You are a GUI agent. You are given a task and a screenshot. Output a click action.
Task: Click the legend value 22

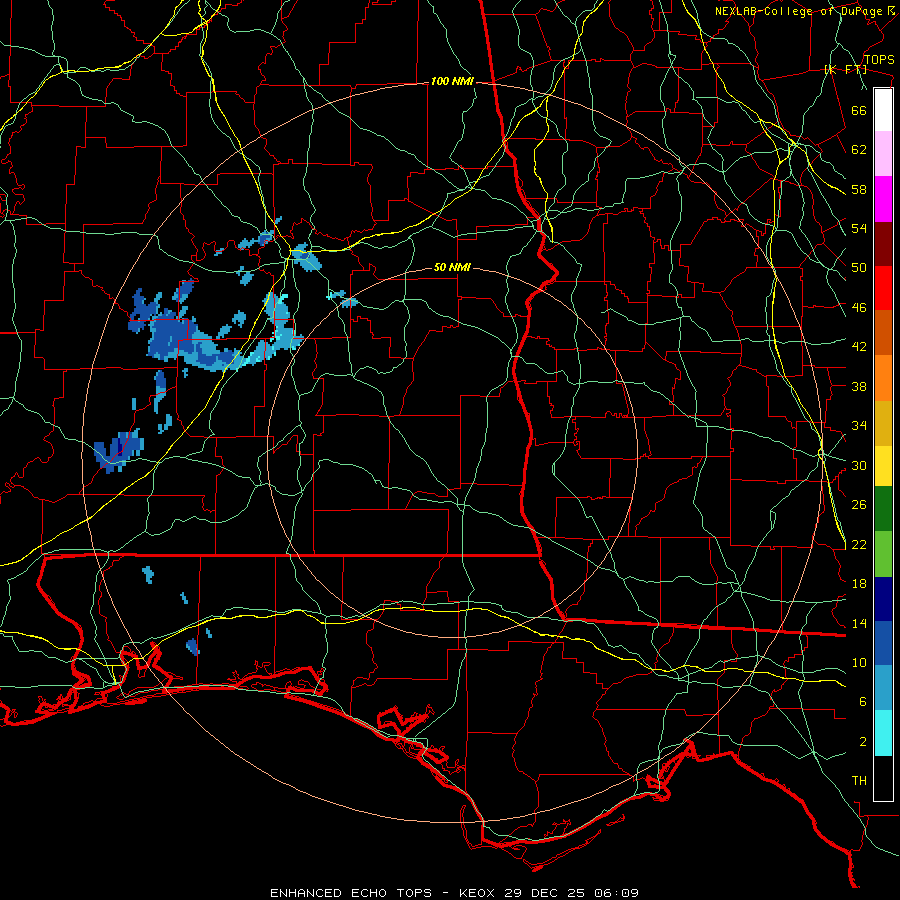click(x=859, y=544)
